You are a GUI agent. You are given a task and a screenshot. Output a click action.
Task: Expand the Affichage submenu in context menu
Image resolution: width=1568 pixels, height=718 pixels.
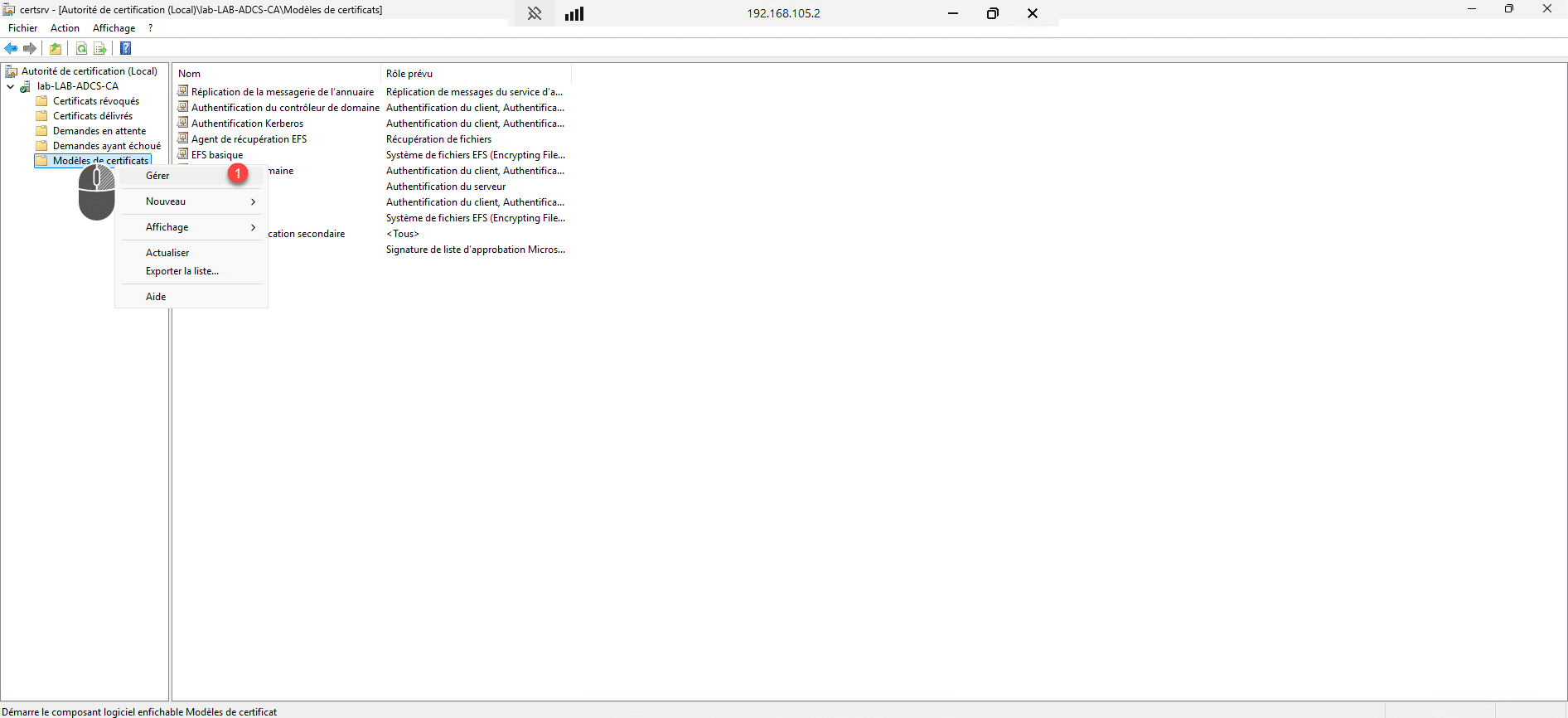[192, 227]
